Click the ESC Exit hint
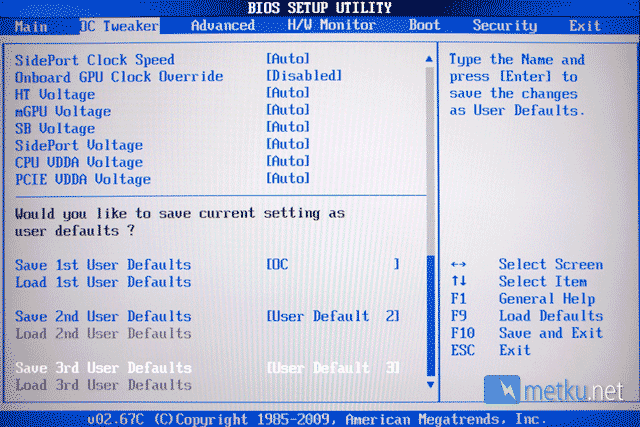Viewport: 640px width, 427px height. (x=491, y=350)
